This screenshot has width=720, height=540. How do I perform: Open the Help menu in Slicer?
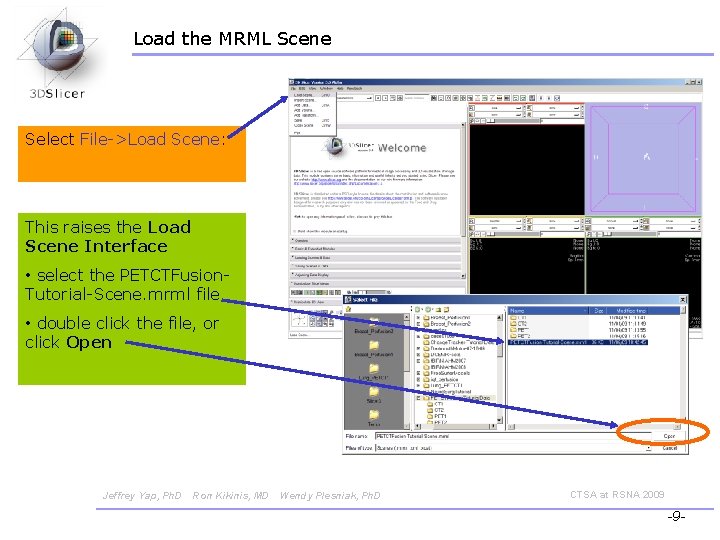[x=340, y=88]
